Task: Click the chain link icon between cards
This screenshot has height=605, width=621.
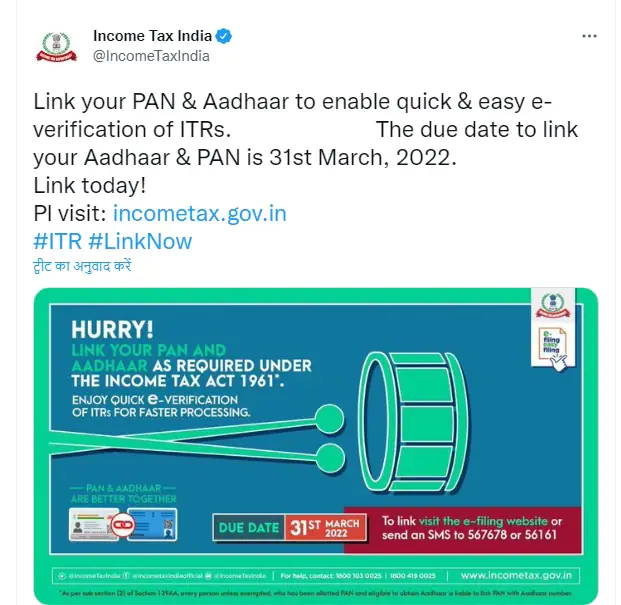Action: [x=123, y=525]
